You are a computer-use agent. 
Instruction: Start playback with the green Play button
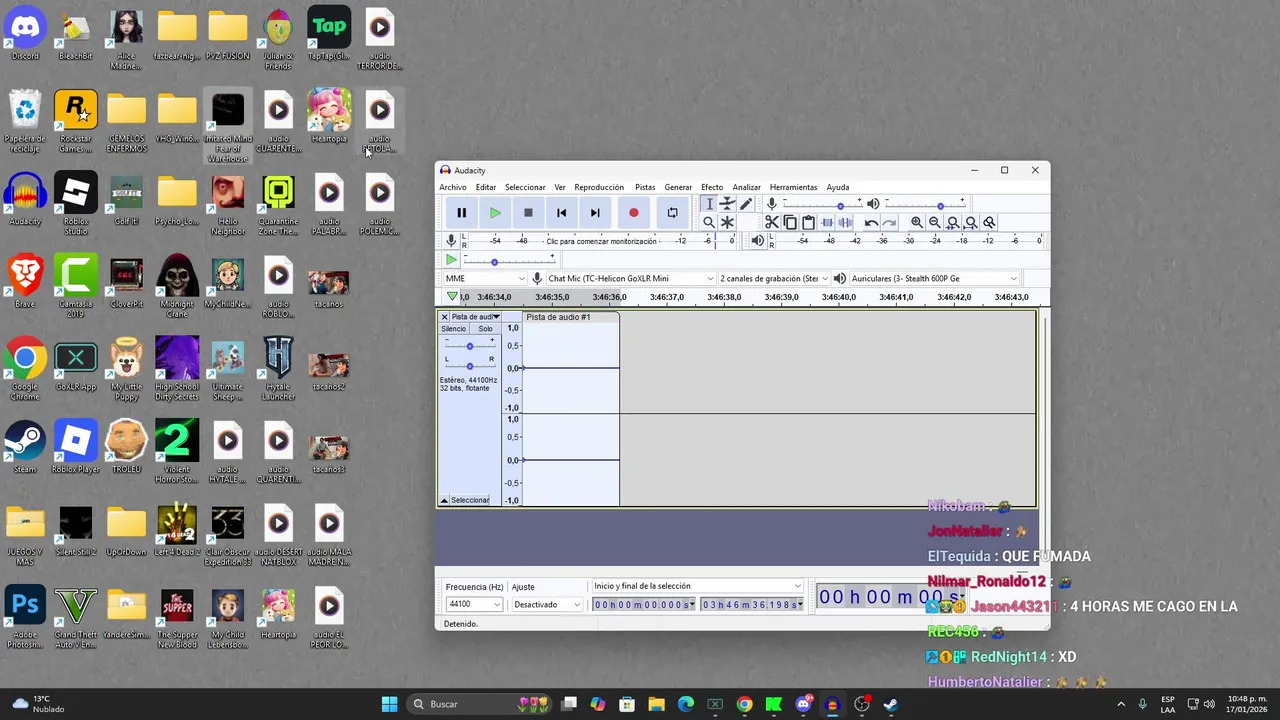click(495, 212)
